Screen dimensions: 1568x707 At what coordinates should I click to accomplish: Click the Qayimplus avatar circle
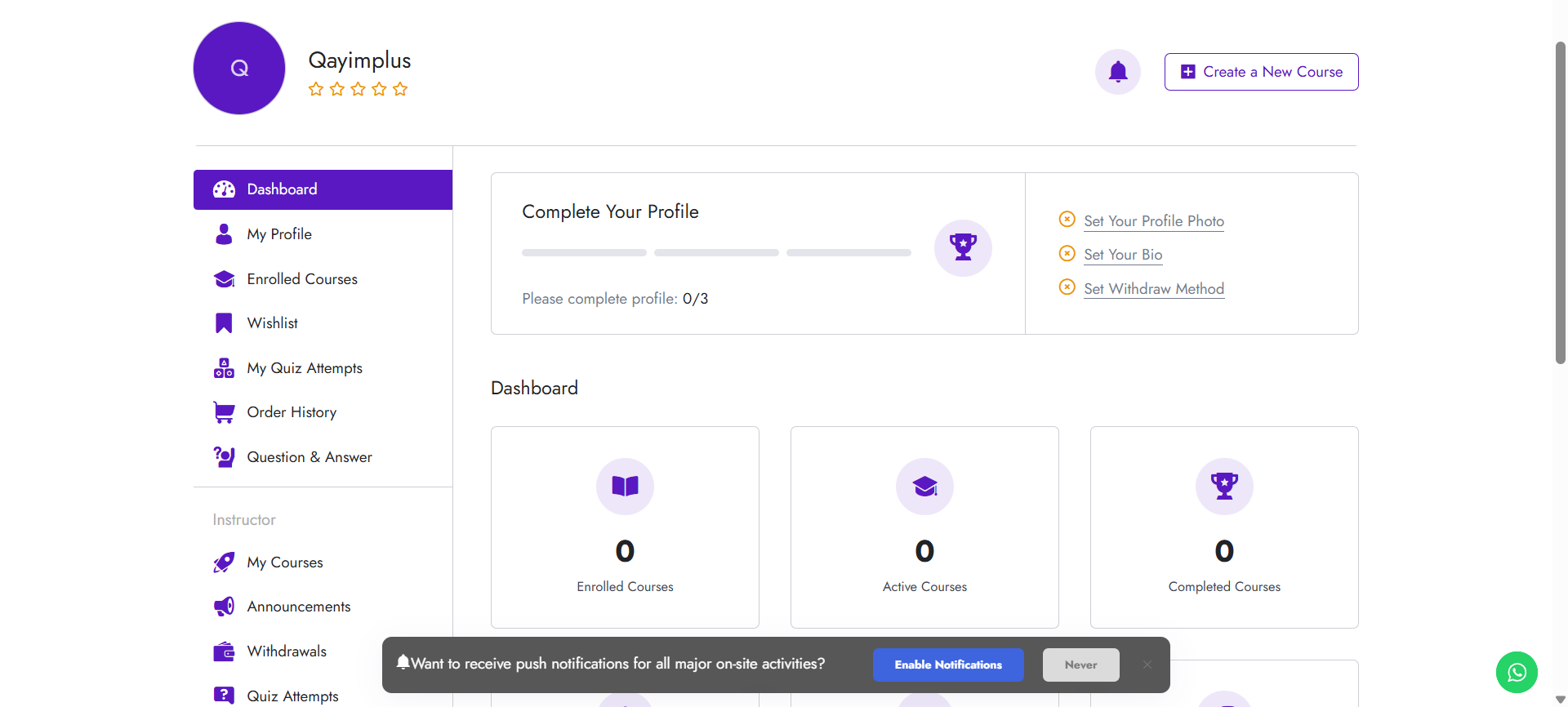click(239, 69)
